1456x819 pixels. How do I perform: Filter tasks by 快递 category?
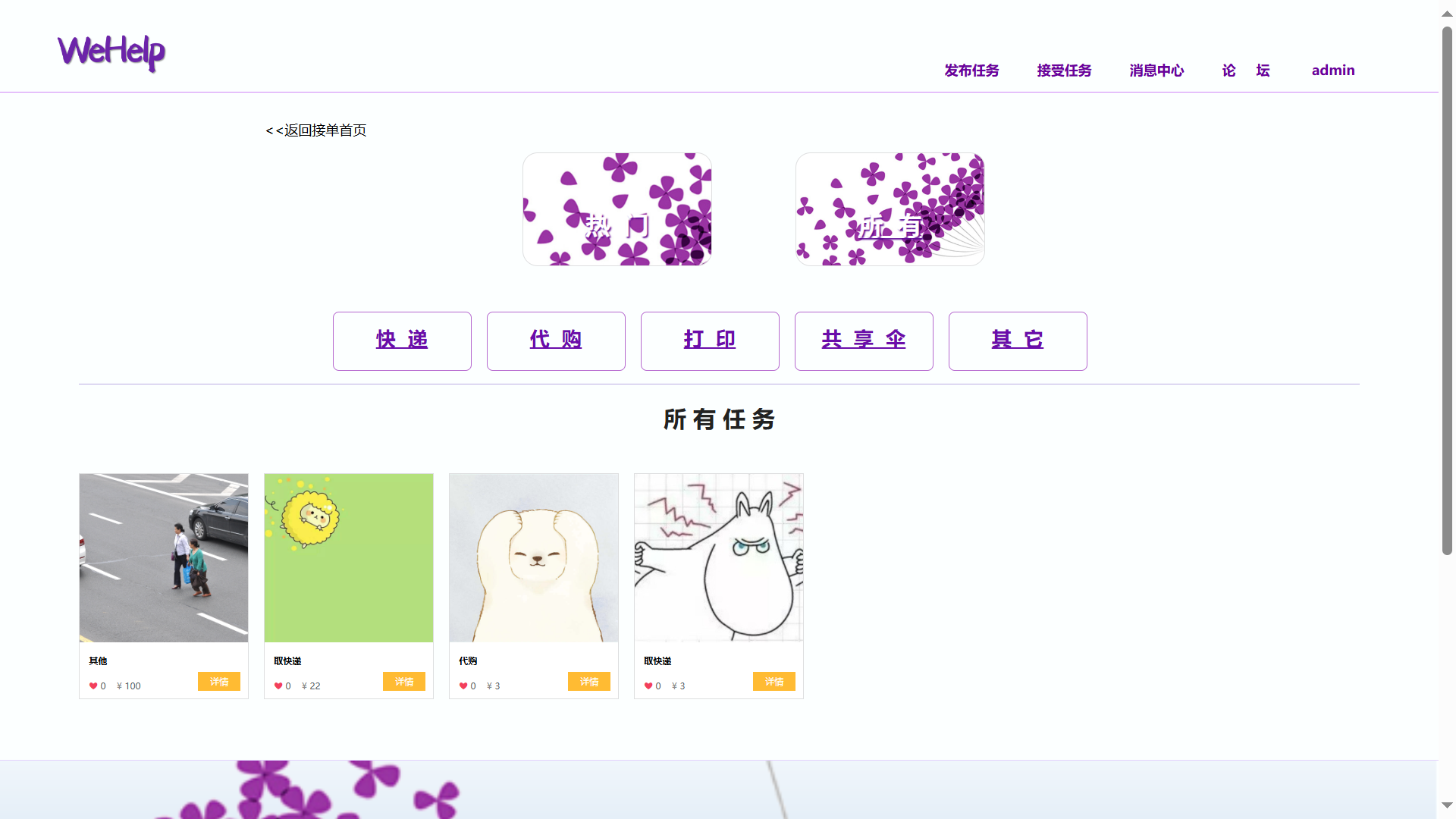402,340
